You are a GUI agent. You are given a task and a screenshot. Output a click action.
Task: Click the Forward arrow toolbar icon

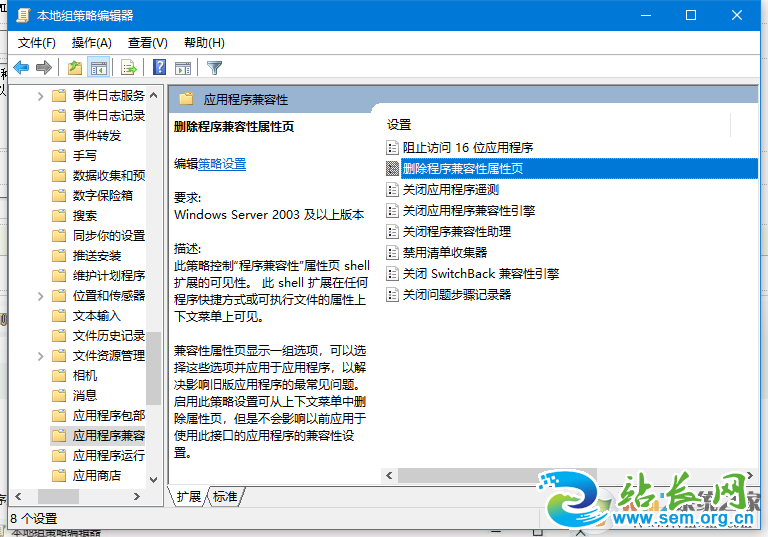coord(43,68)
